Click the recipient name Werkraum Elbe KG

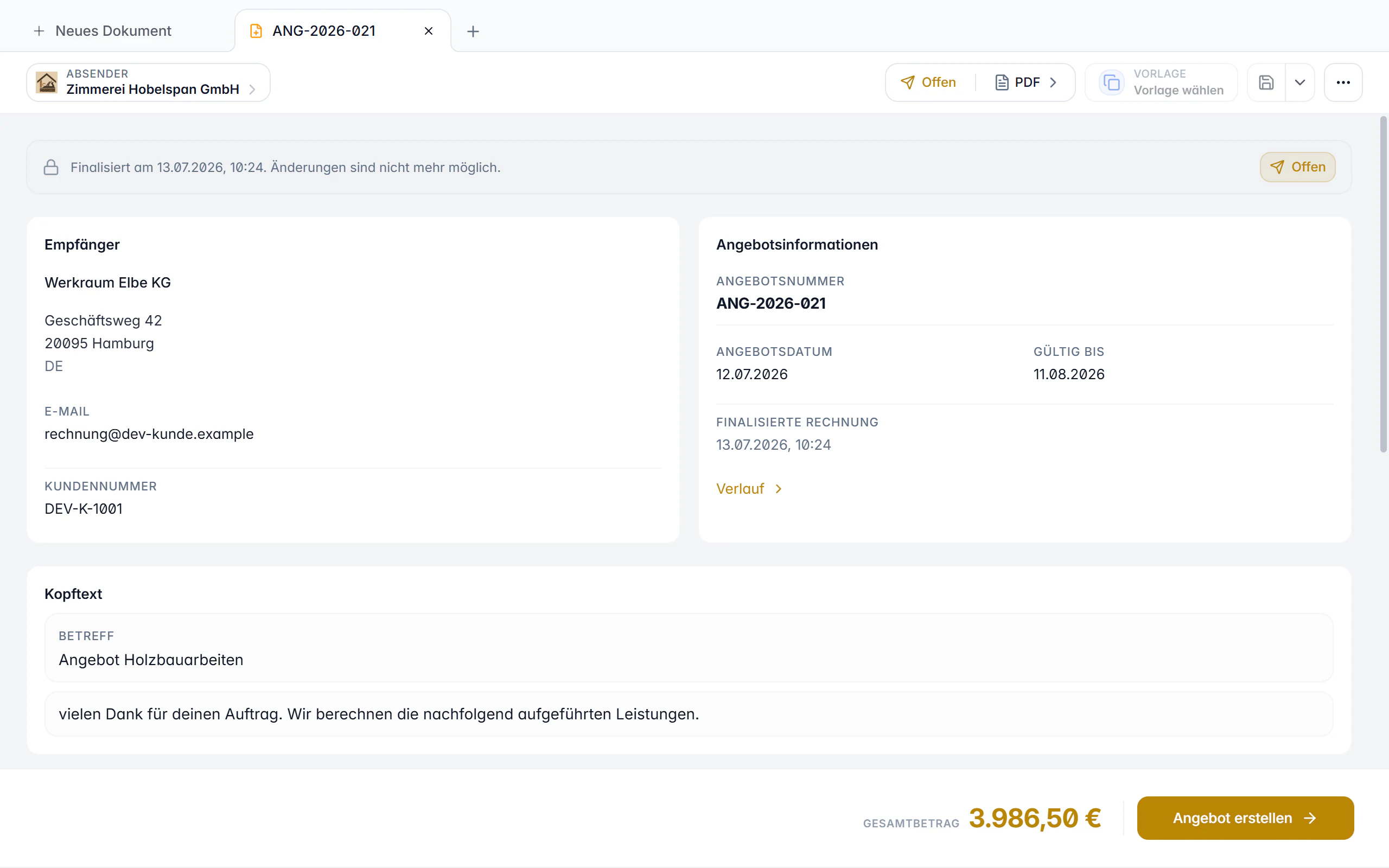pos(108,283)
